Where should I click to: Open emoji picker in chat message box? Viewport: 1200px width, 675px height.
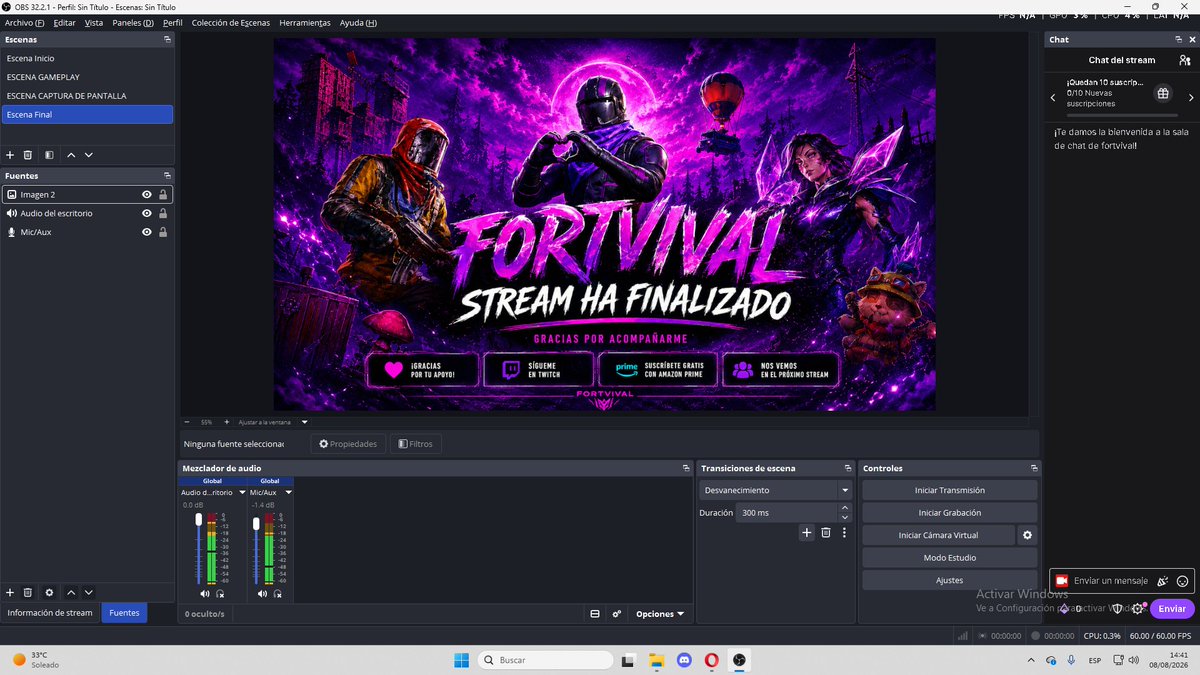click(1183, 581)
